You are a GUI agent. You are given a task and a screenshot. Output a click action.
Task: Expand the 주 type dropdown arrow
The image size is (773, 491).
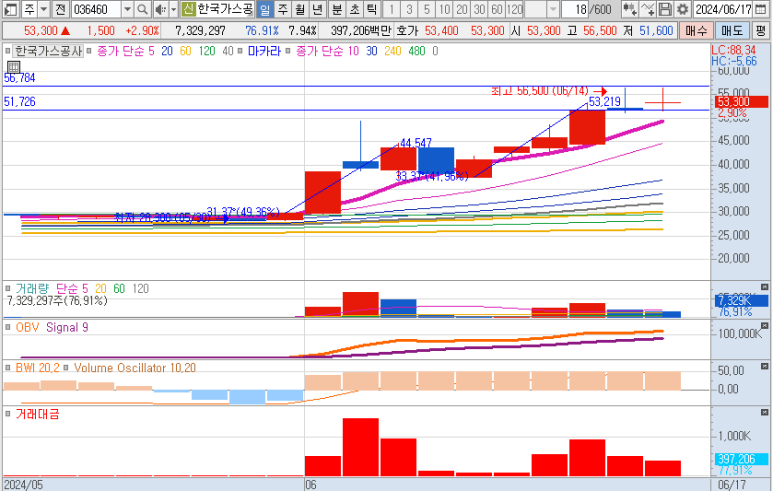pyautogui.click(x=44, y=9)
